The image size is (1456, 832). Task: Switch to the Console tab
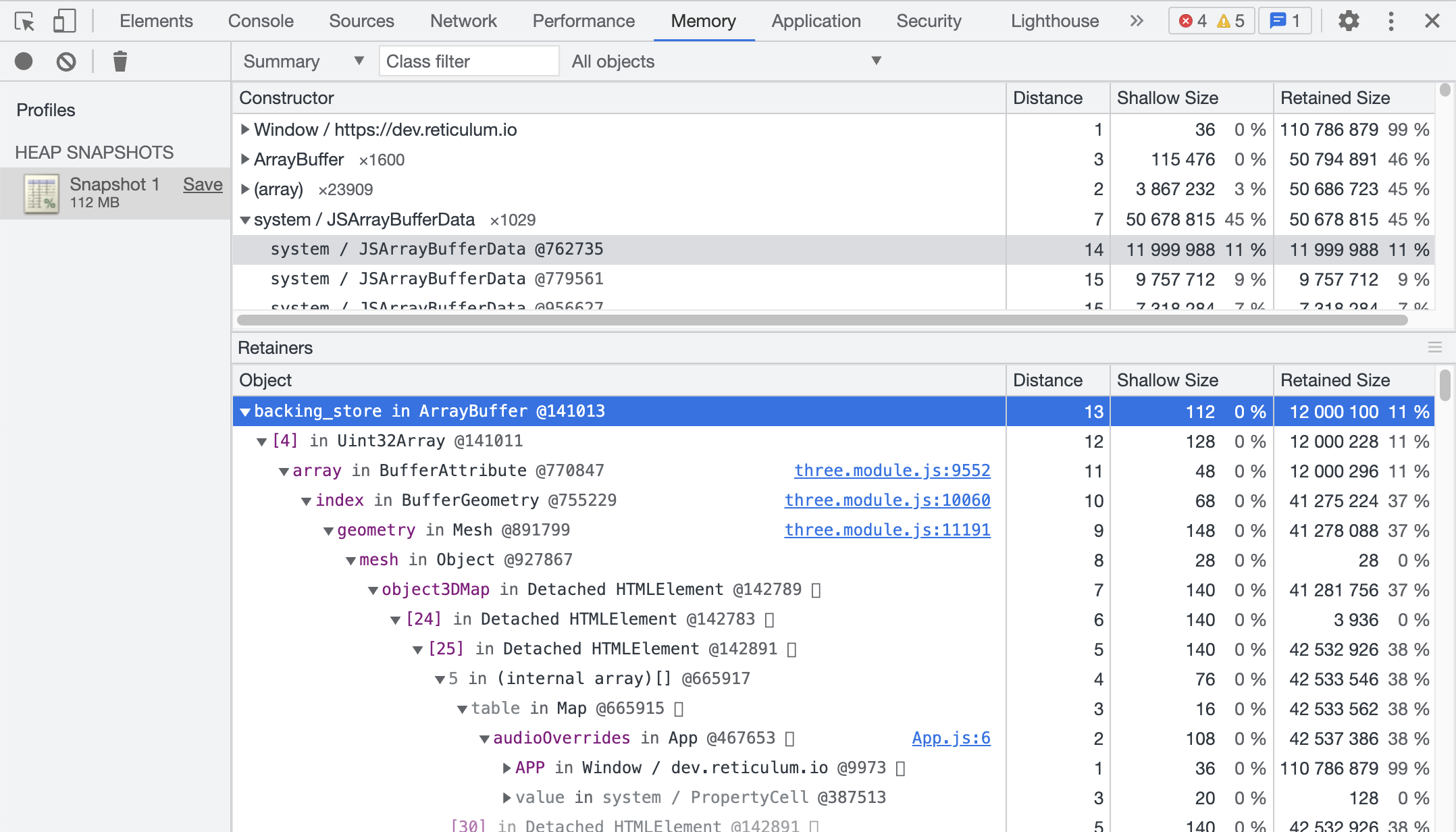[261, 21]
